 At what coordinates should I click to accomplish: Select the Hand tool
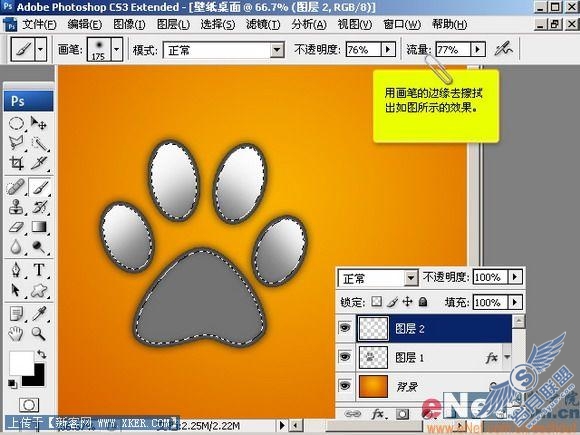click(16, 334)
